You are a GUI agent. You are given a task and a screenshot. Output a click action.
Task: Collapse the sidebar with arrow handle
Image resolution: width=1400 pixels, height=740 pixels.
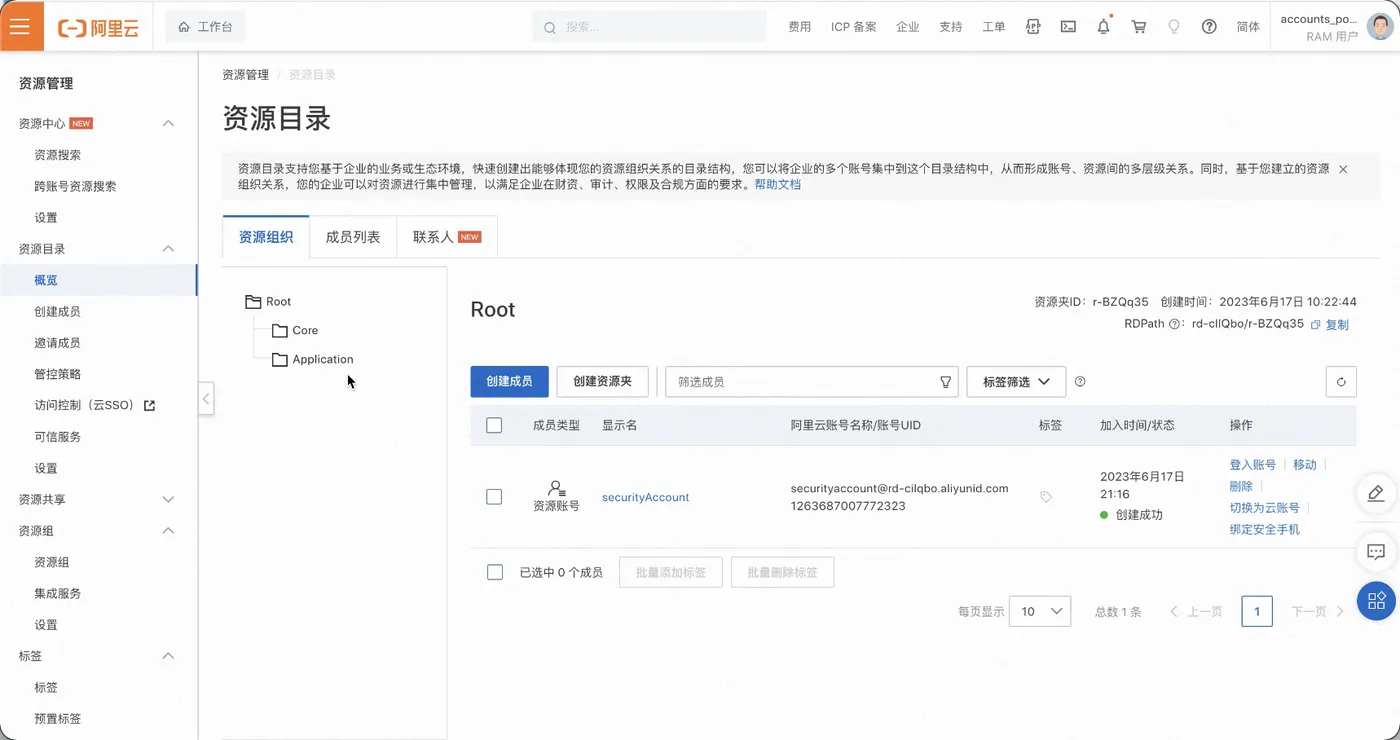[x=206, y=398]
